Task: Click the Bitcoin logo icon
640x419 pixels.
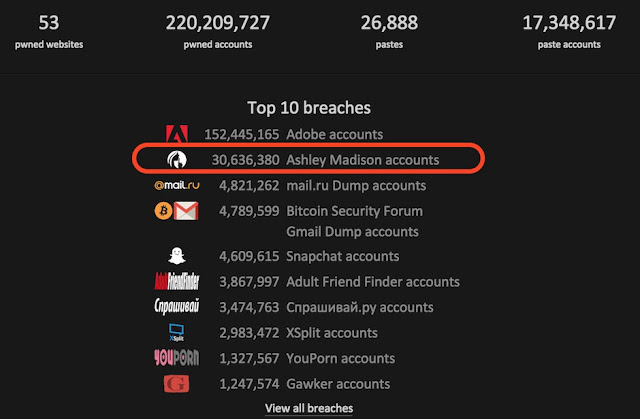Action: click(160, 211)
